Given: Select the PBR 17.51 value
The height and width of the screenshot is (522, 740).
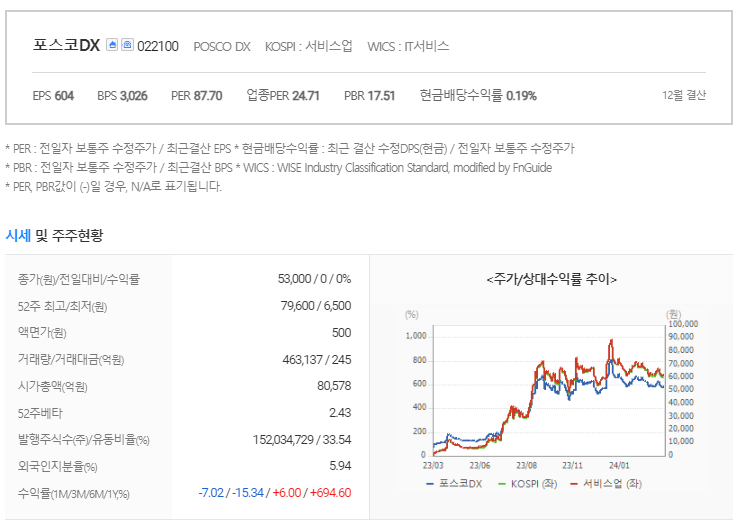Looking at the screenshot, I should [x=369, y=96].
